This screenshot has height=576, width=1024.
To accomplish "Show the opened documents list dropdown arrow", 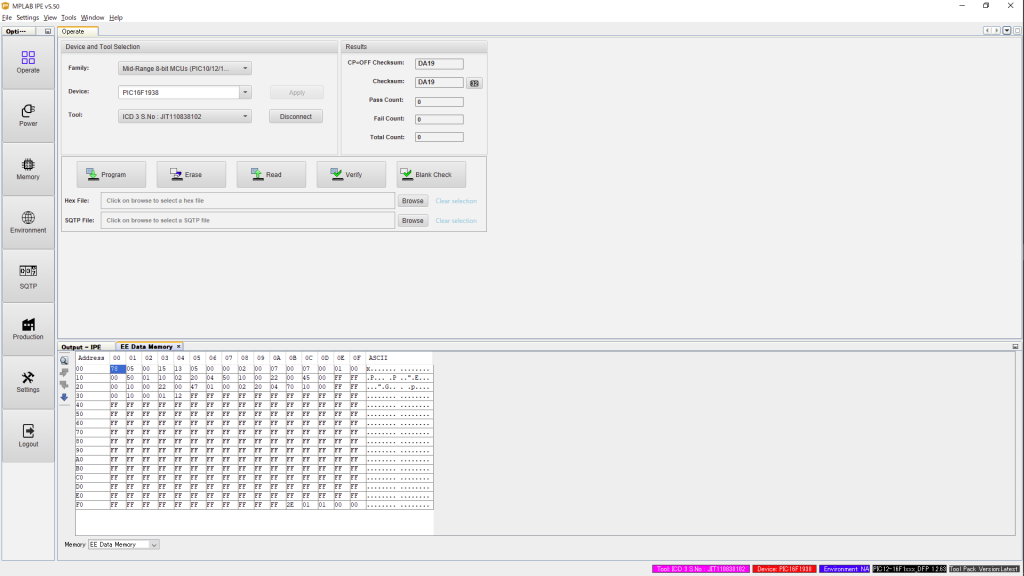I will coord(1007,31).
